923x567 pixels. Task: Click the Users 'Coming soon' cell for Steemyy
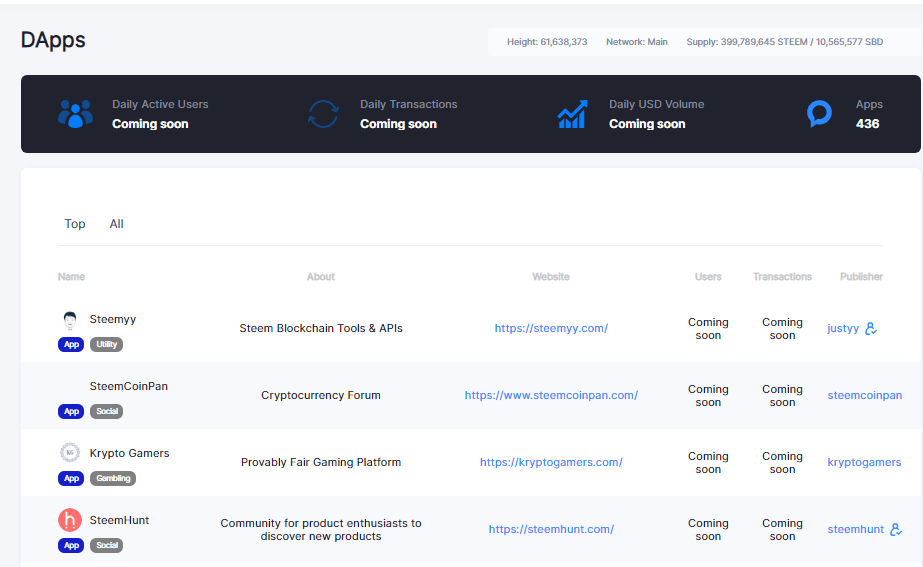pyautogui.click(x=708, y=329)
